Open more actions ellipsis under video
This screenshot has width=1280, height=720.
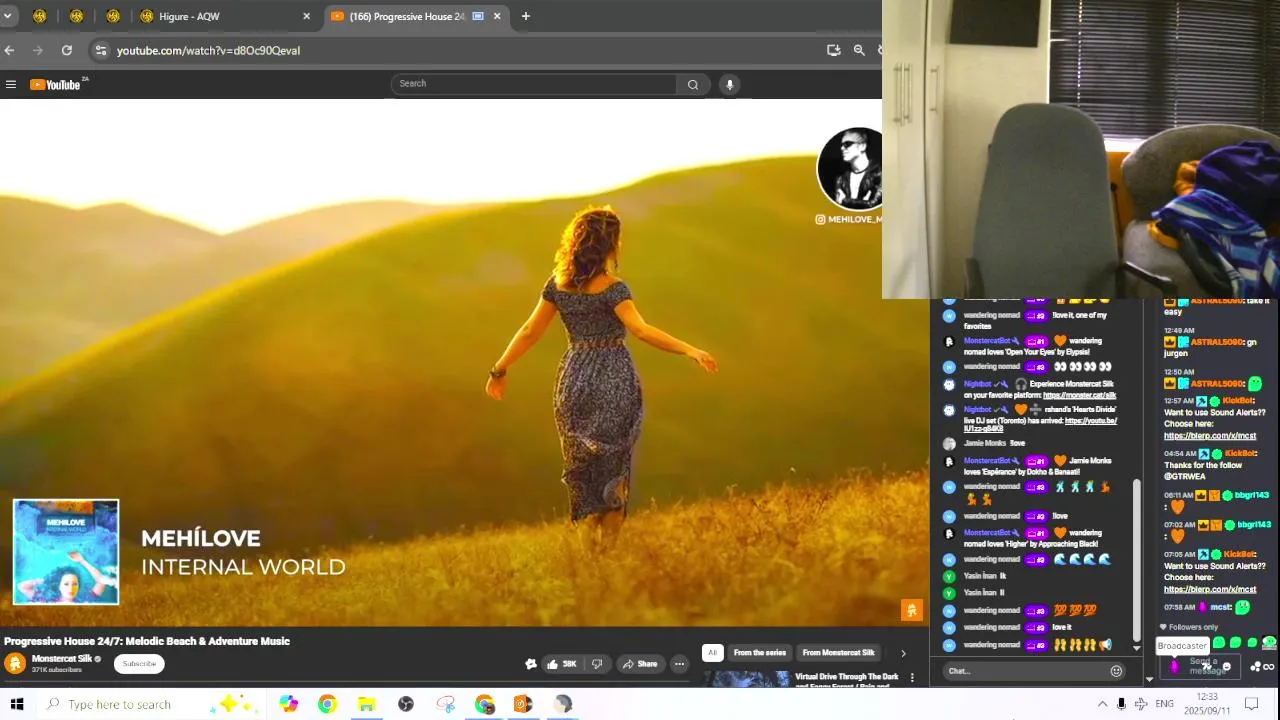point(679,664)
